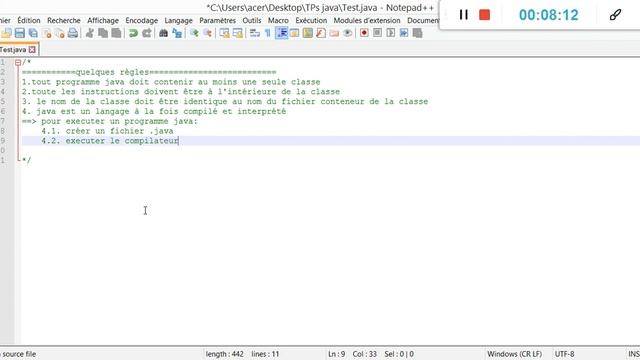
Task: Open the Modules d'extension menu
Action: [x=367, y=20]
